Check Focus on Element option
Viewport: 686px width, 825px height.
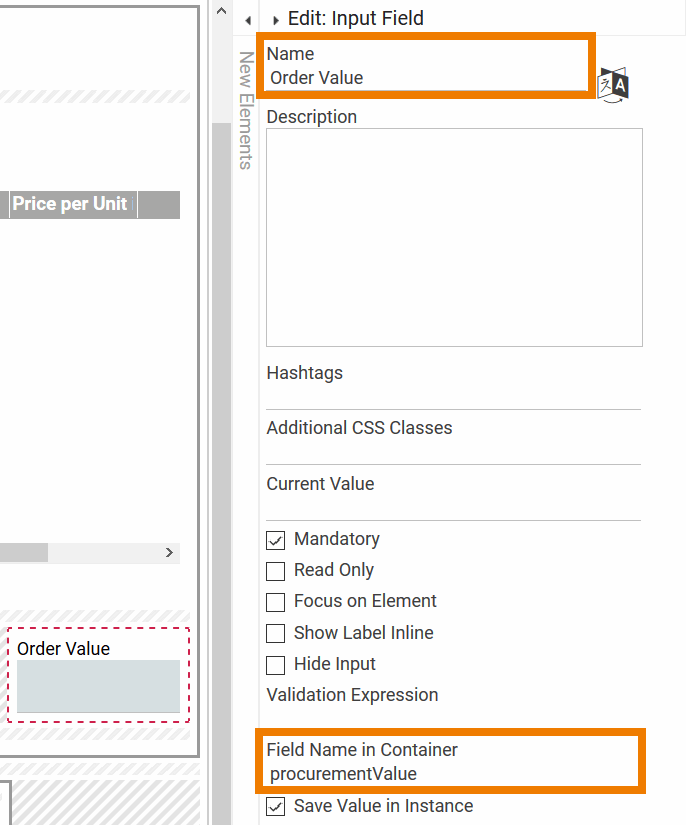(276, 602)
